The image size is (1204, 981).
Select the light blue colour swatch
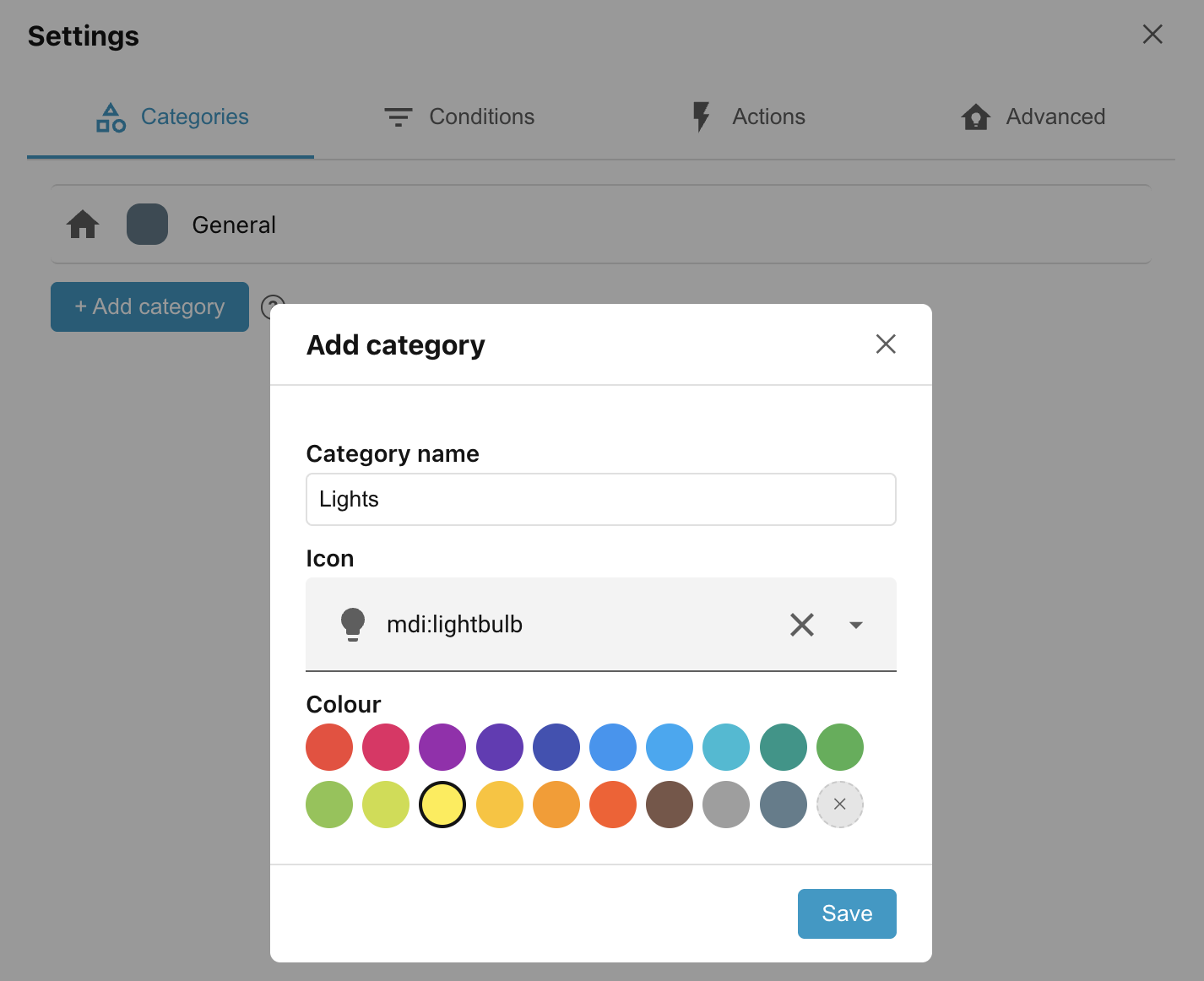point(670,747)
